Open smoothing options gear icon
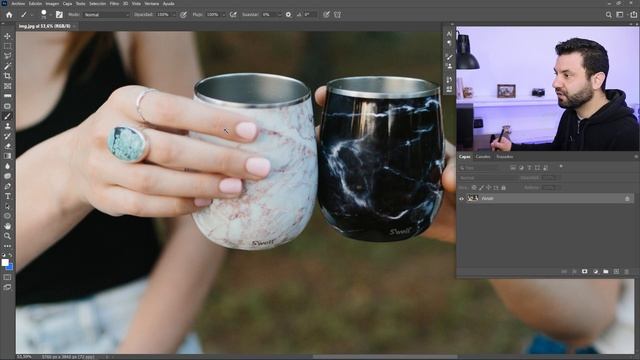Screen dimensions: 640x360 (x=289, y=15)
